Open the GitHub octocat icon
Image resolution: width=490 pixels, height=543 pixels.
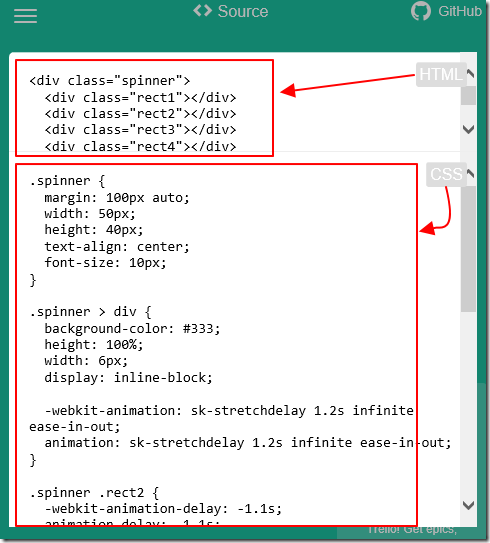pos(421,11)
